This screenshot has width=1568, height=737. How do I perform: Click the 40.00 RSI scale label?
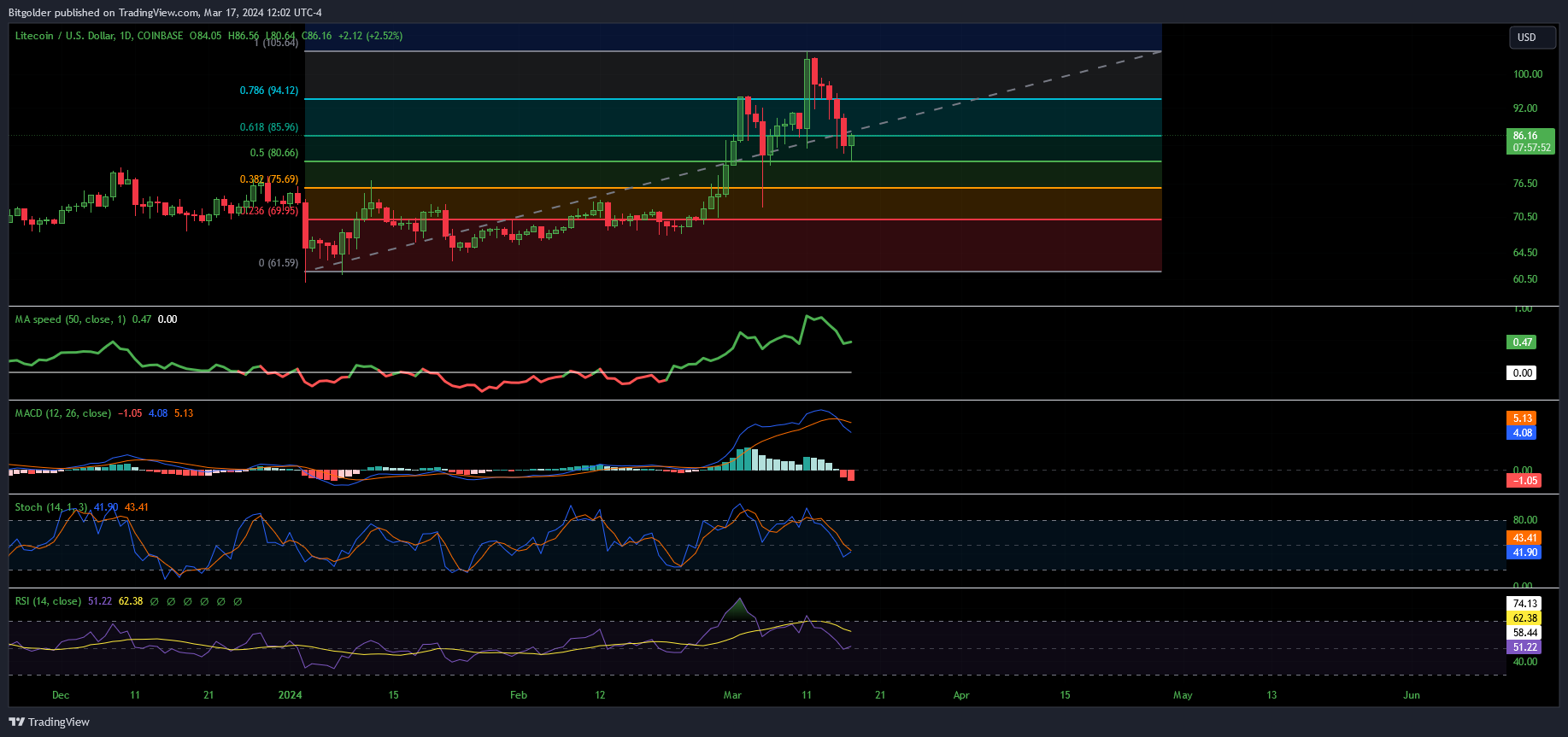click(x=1525, y=662)
